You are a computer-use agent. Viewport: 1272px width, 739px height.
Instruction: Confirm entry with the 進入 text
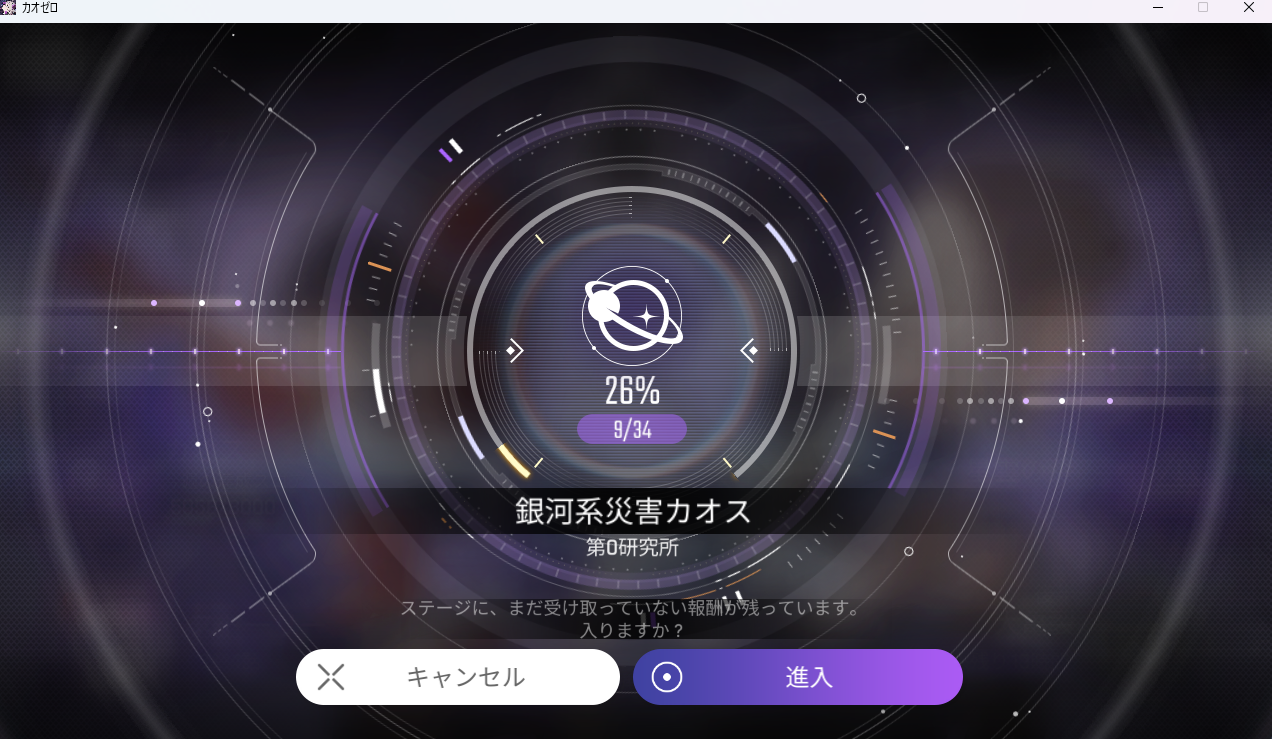click(809, 677)
